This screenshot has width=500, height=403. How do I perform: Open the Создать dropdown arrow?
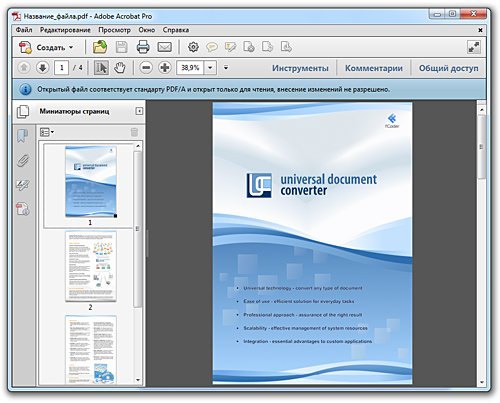tap(71, 48)
